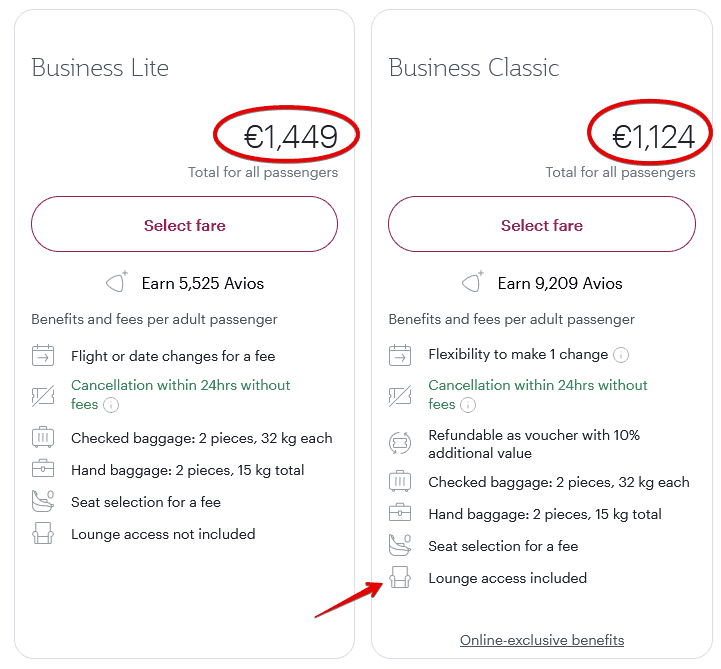Click the hand baggage icon in Business Classic
Viewport: 721px width, 669px height.
click(x=400, y=514)
